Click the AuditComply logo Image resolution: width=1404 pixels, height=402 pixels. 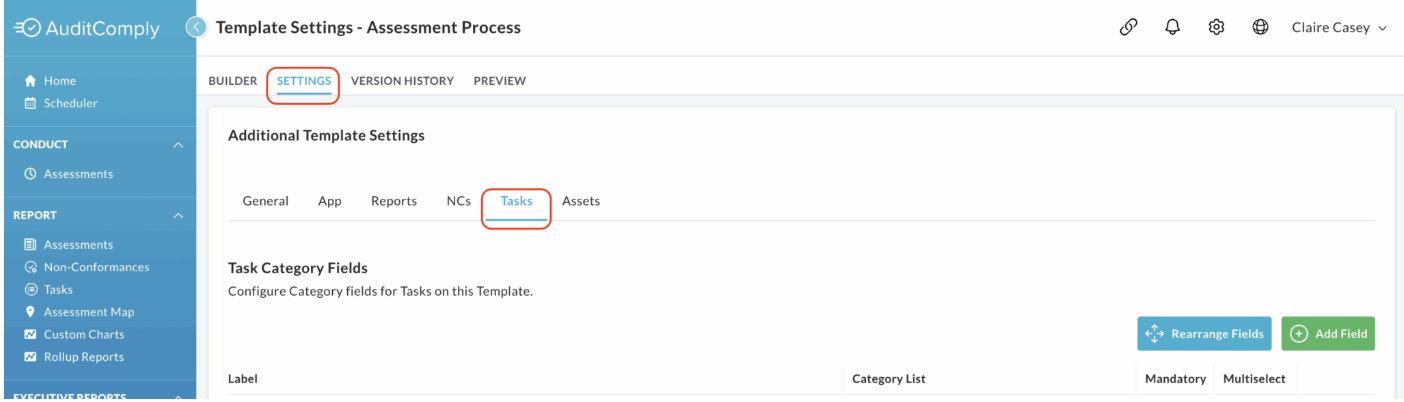point(87,29)
